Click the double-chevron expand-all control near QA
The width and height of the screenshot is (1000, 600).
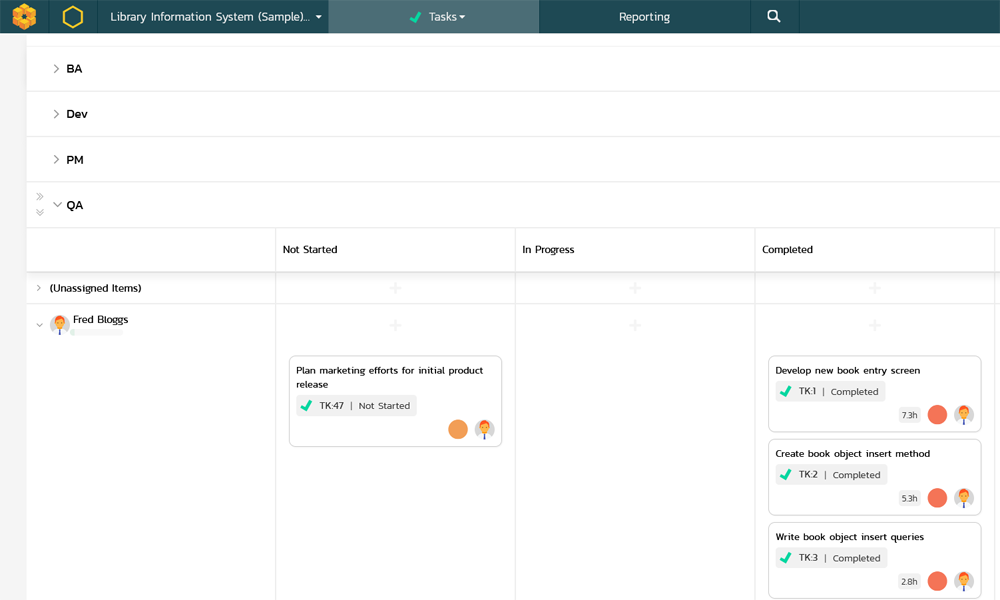pos(40,212)
